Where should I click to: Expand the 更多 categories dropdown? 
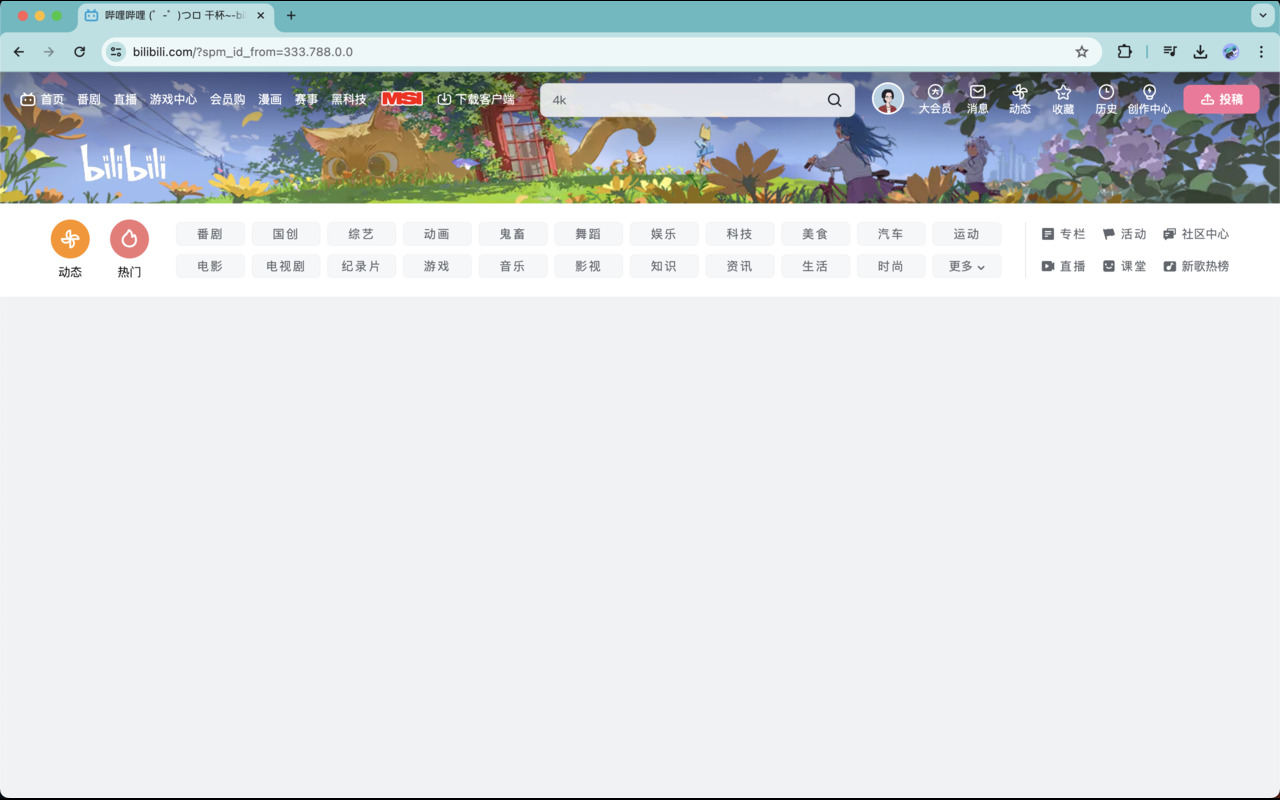[966, 266]
